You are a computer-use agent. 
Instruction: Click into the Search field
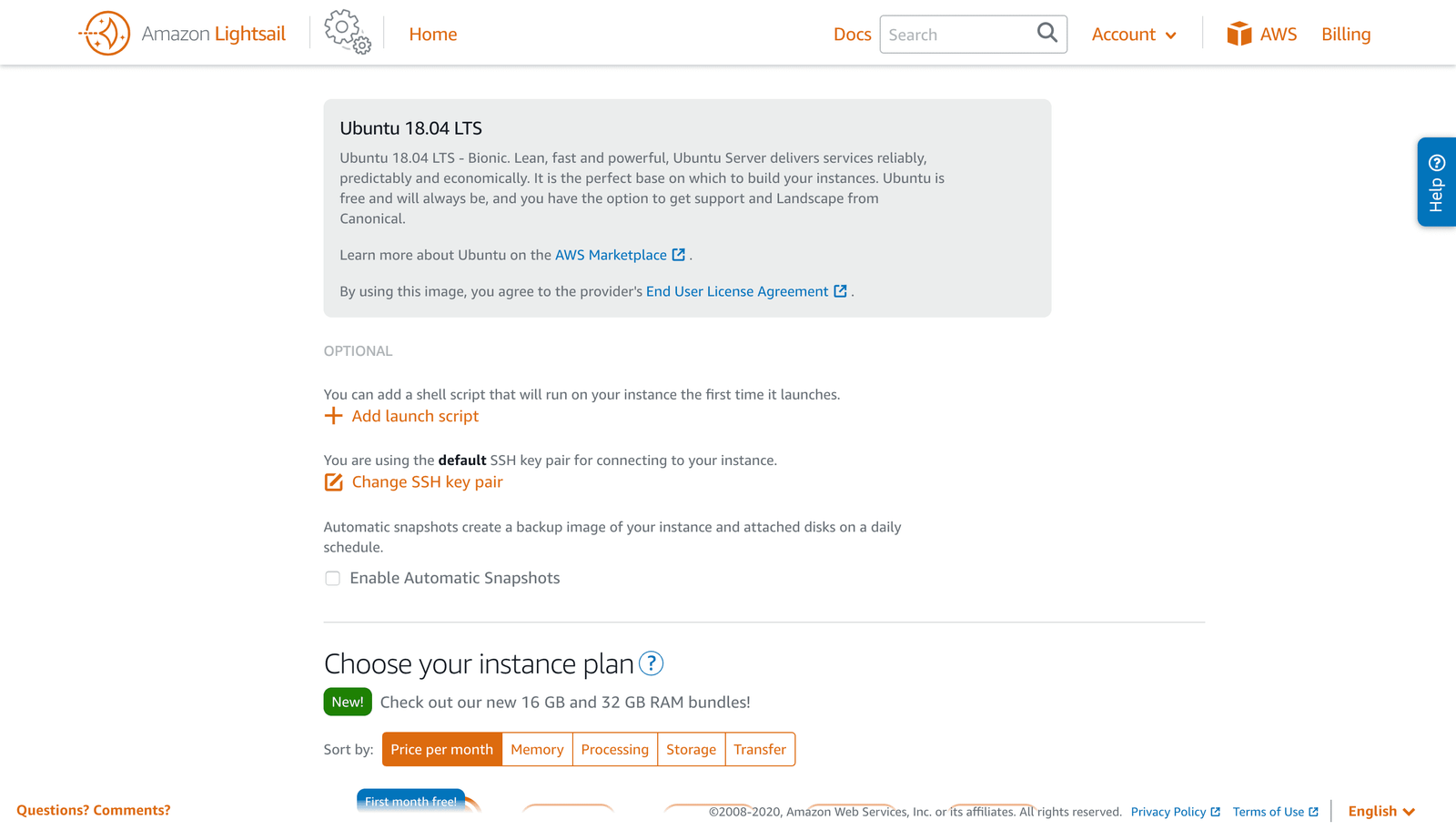point(955,35)
